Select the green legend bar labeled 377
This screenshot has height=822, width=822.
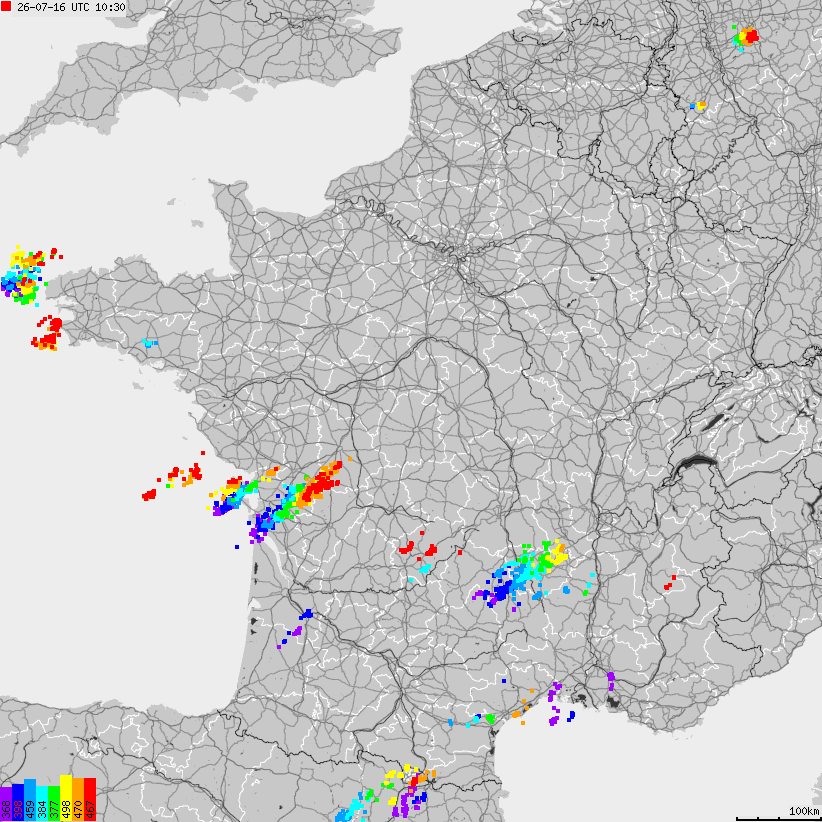coord(54,803)
